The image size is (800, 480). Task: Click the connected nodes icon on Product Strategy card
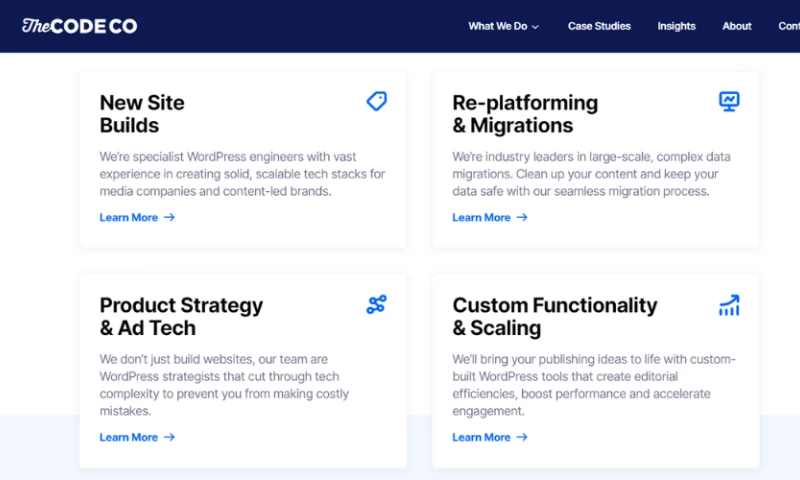coord(376,305)
